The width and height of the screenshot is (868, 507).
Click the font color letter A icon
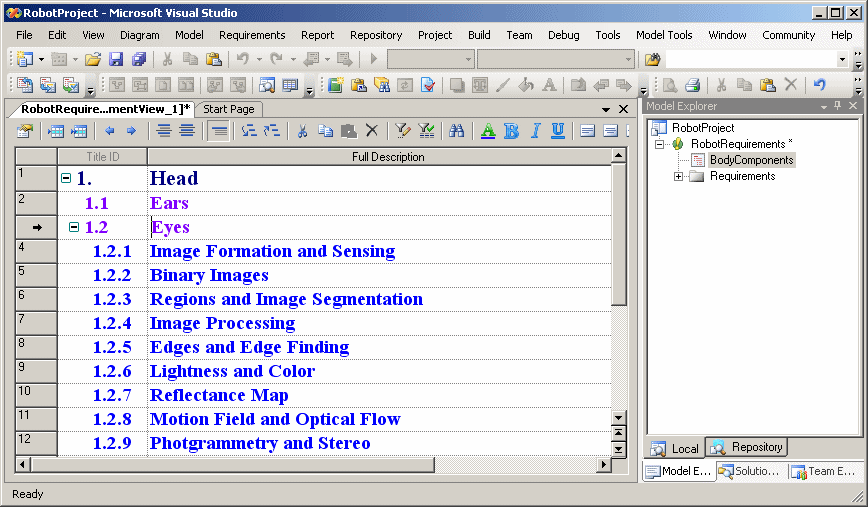[488, 131]
